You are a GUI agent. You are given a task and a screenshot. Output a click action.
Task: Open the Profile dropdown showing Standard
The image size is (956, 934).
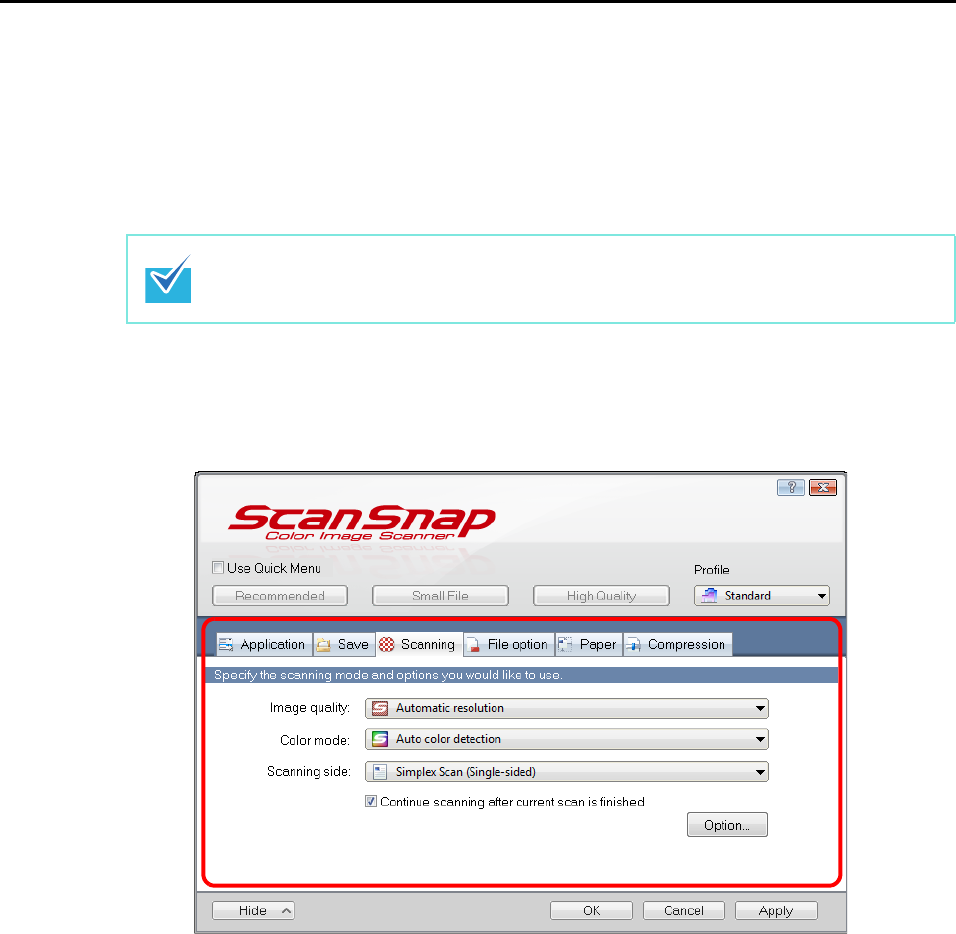coord(762,596)
